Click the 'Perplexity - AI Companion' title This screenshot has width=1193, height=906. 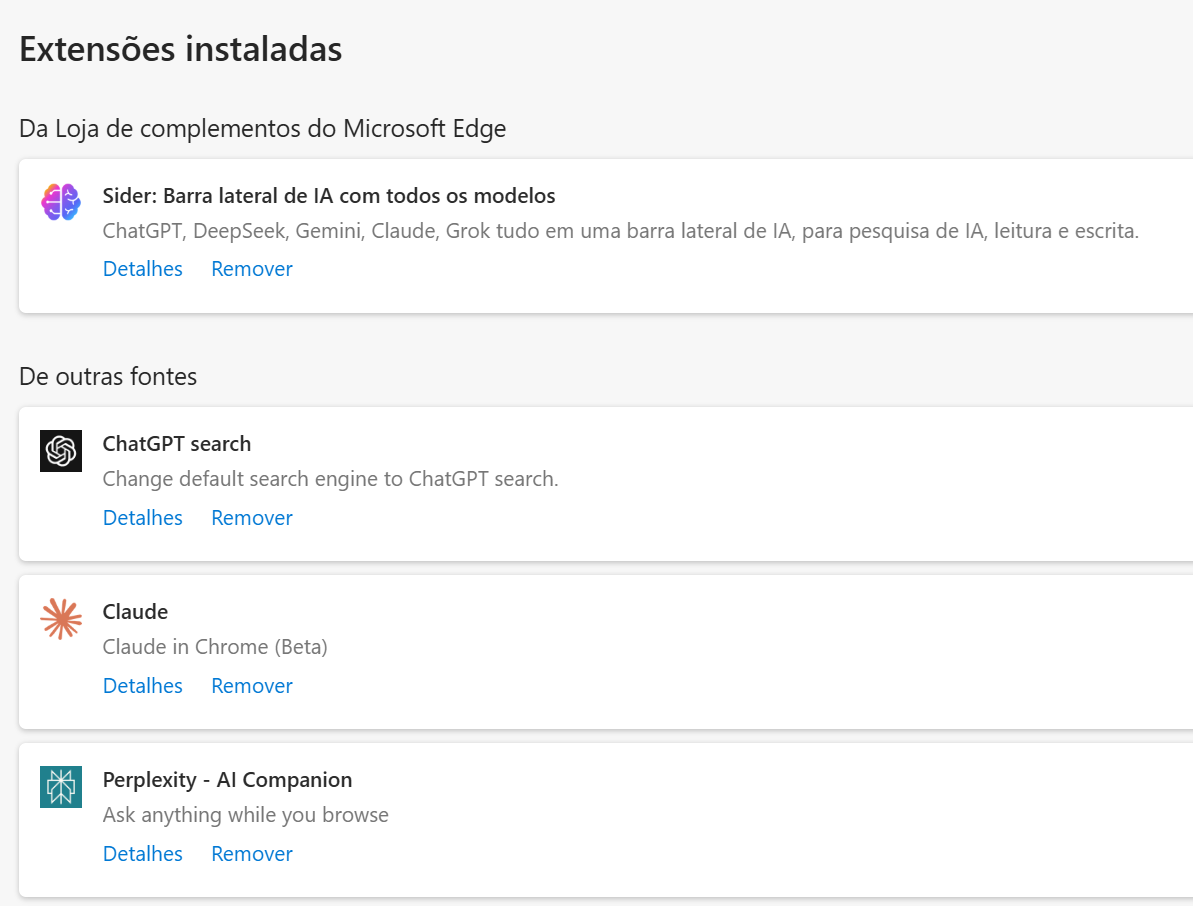pos(227,780)
